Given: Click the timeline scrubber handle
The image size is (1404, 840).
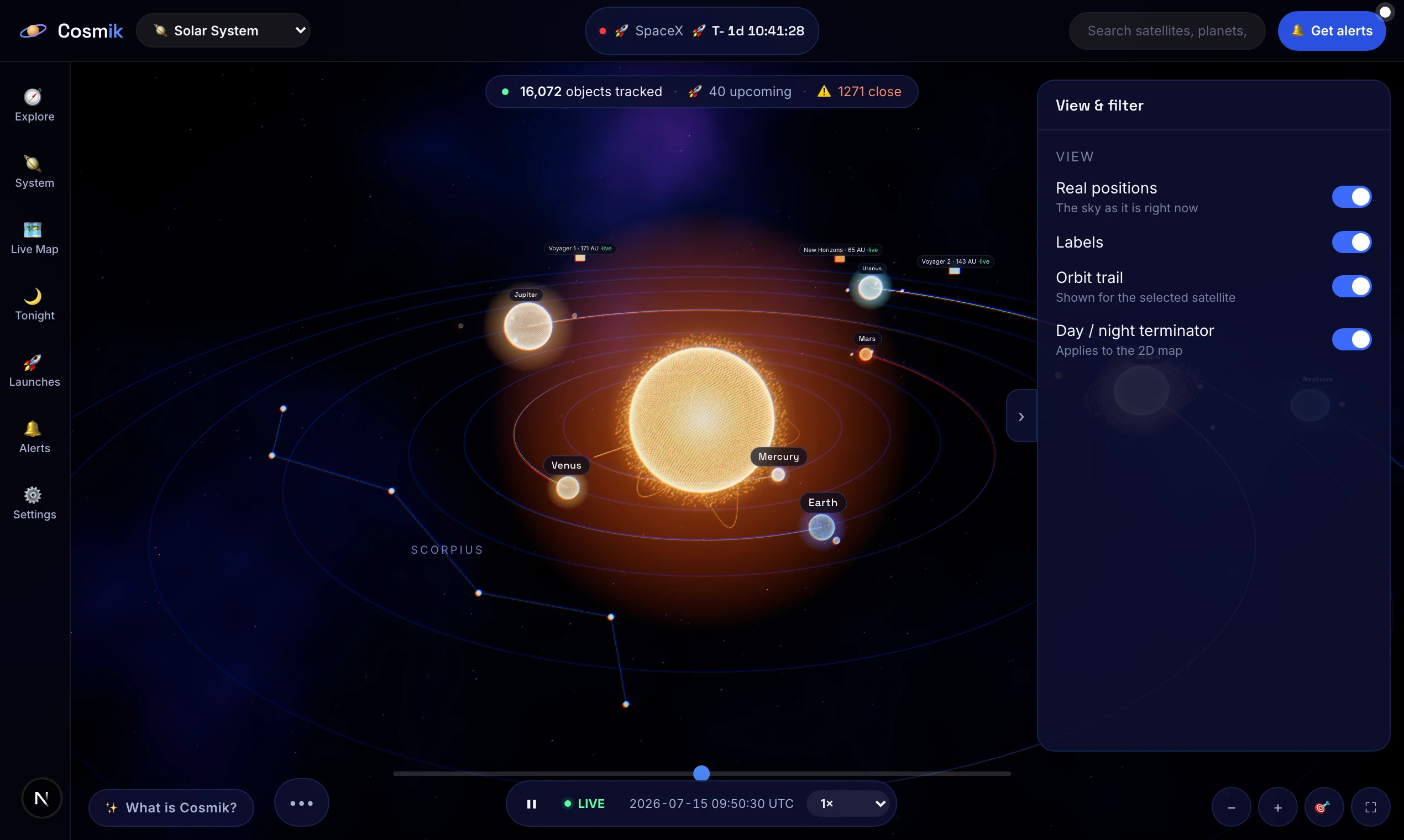Looking at the screenshot, I should tap(701, 773).
